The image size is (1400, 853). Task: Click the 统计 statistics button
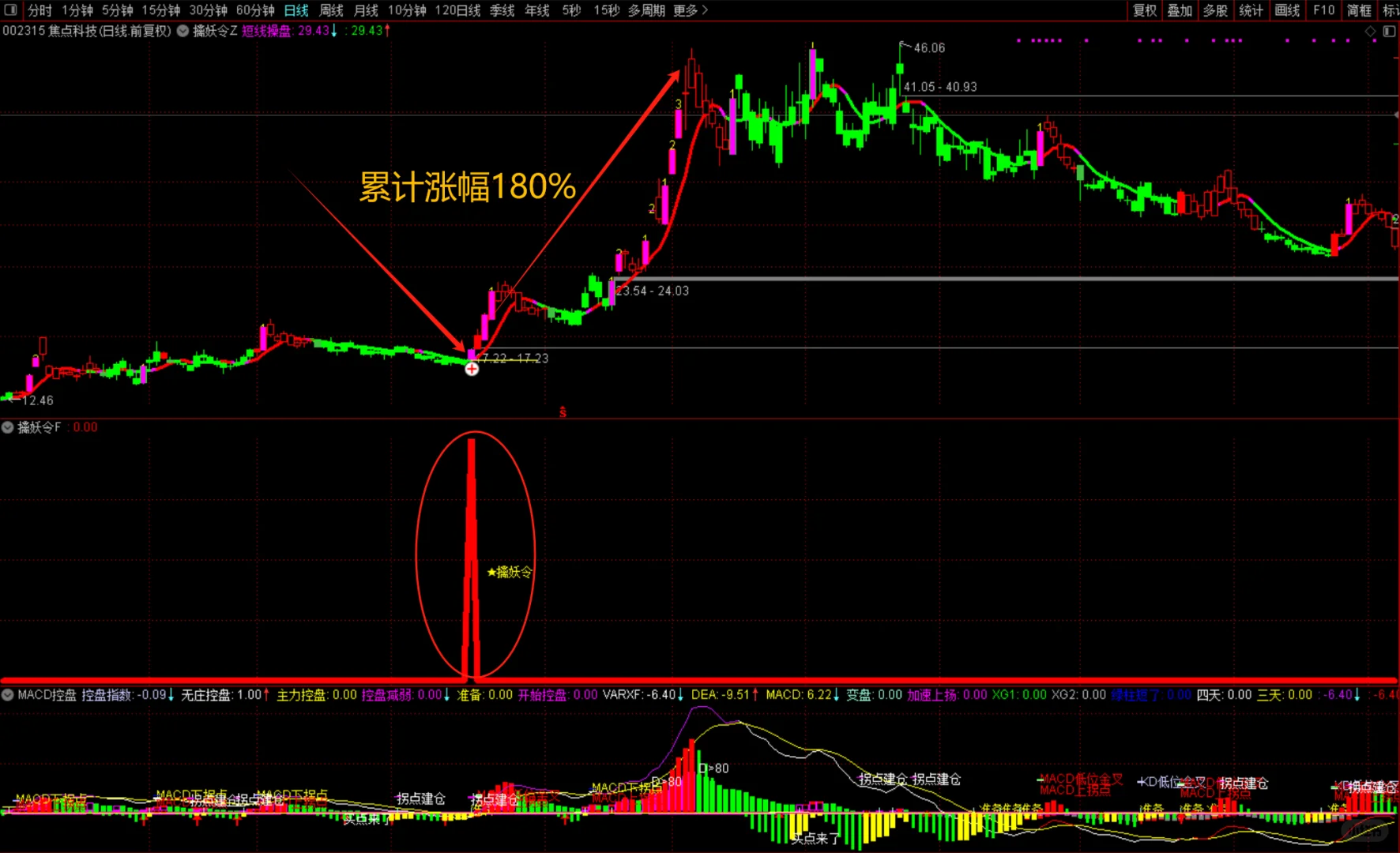[1251, 10]
